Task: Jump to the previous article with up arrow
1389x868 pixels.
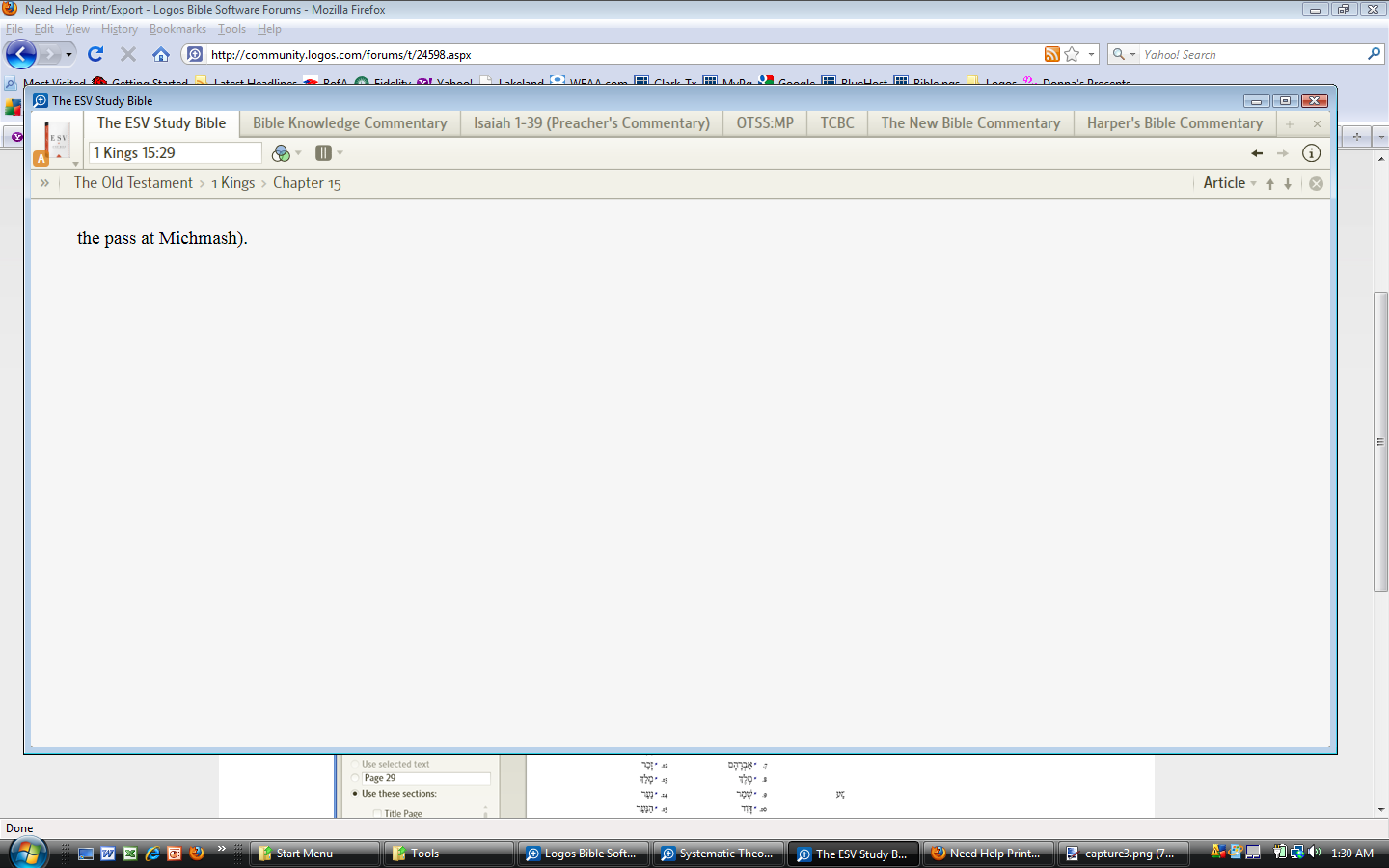Action: pos(1270,184)
